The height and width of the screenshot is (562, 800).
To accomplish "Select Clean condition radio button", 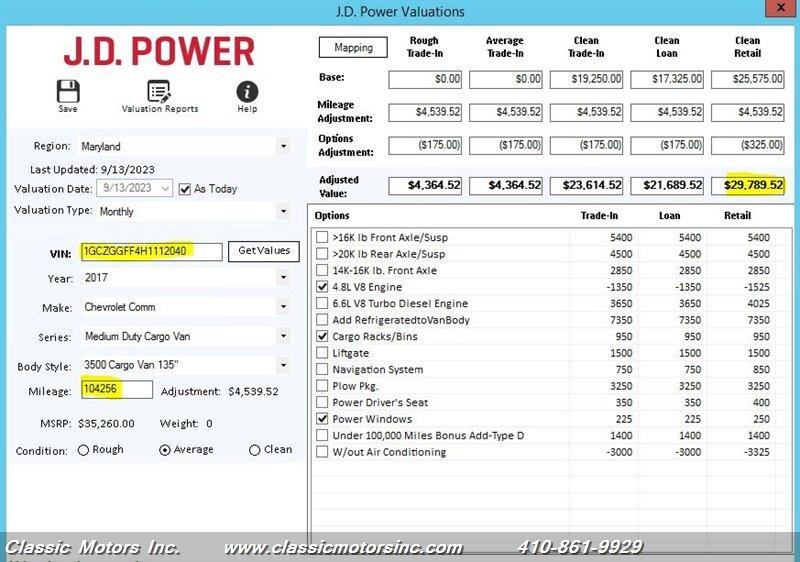I will click(x=254, y=450).
